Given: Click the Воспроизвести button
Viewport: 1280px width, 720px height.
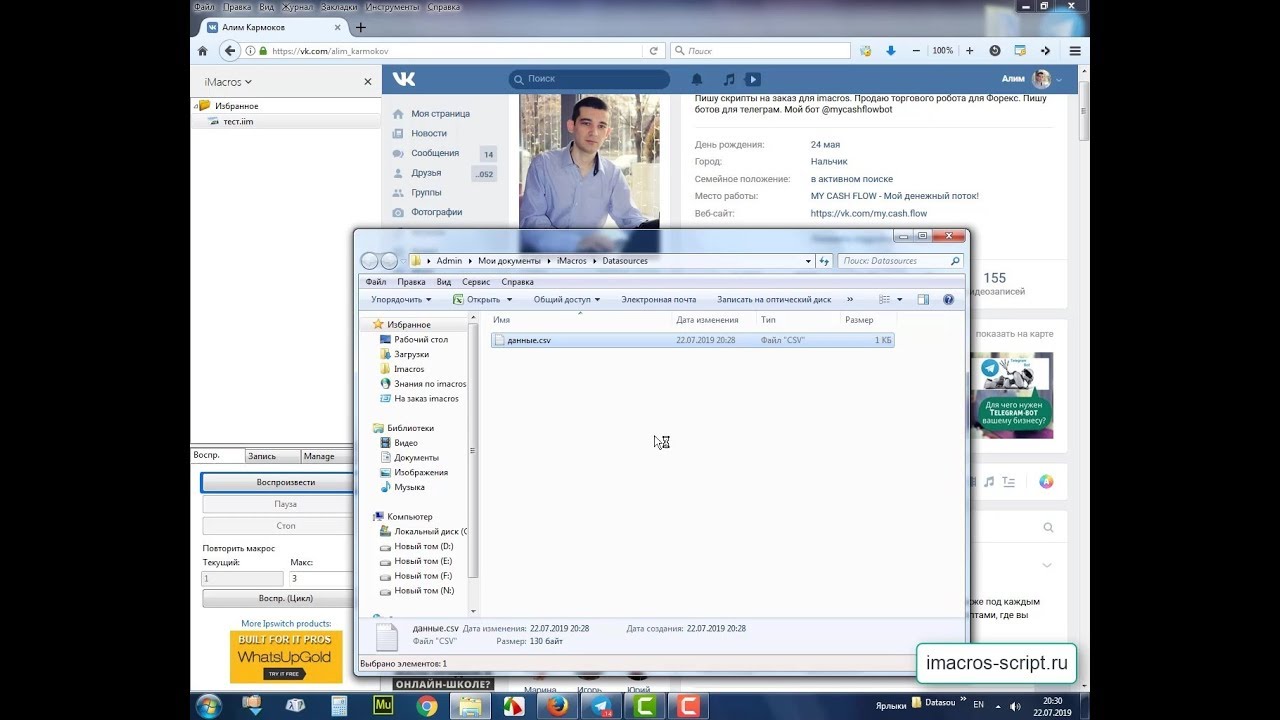Looking at the screenshot, I should [278, 482].
